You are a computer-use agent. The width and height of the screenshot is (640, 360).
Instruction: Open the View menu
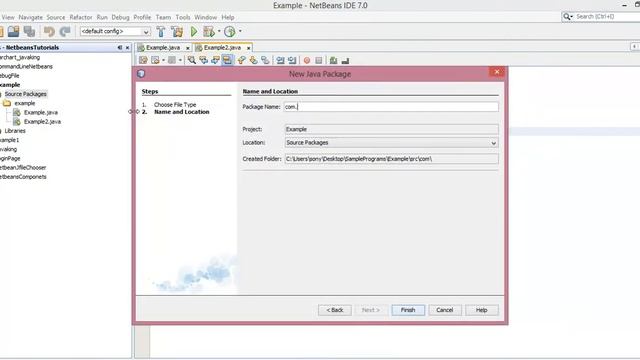tap(8, 17)
